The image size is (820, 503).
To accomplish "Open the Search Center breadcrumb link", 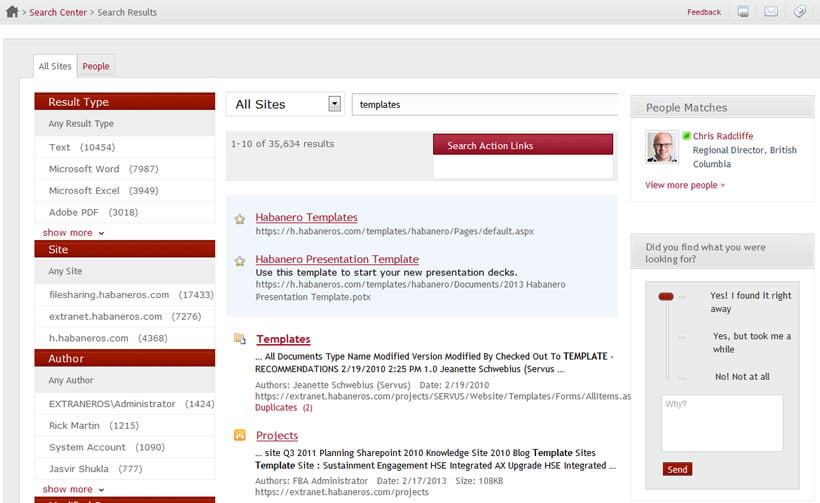I will (58, 12).
